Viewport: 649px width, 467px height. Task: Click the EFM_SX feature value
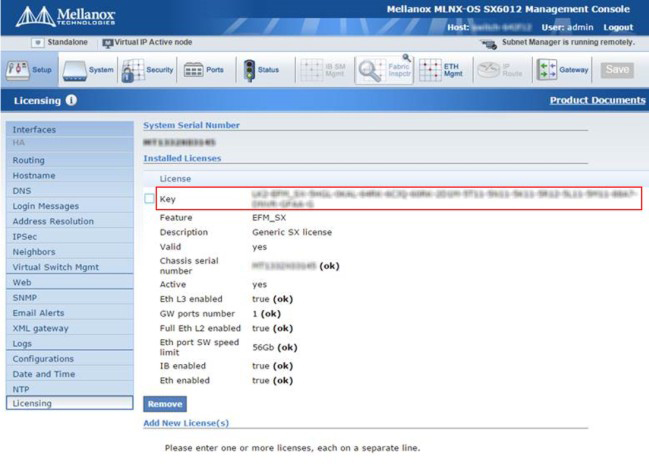click(269, 218)
